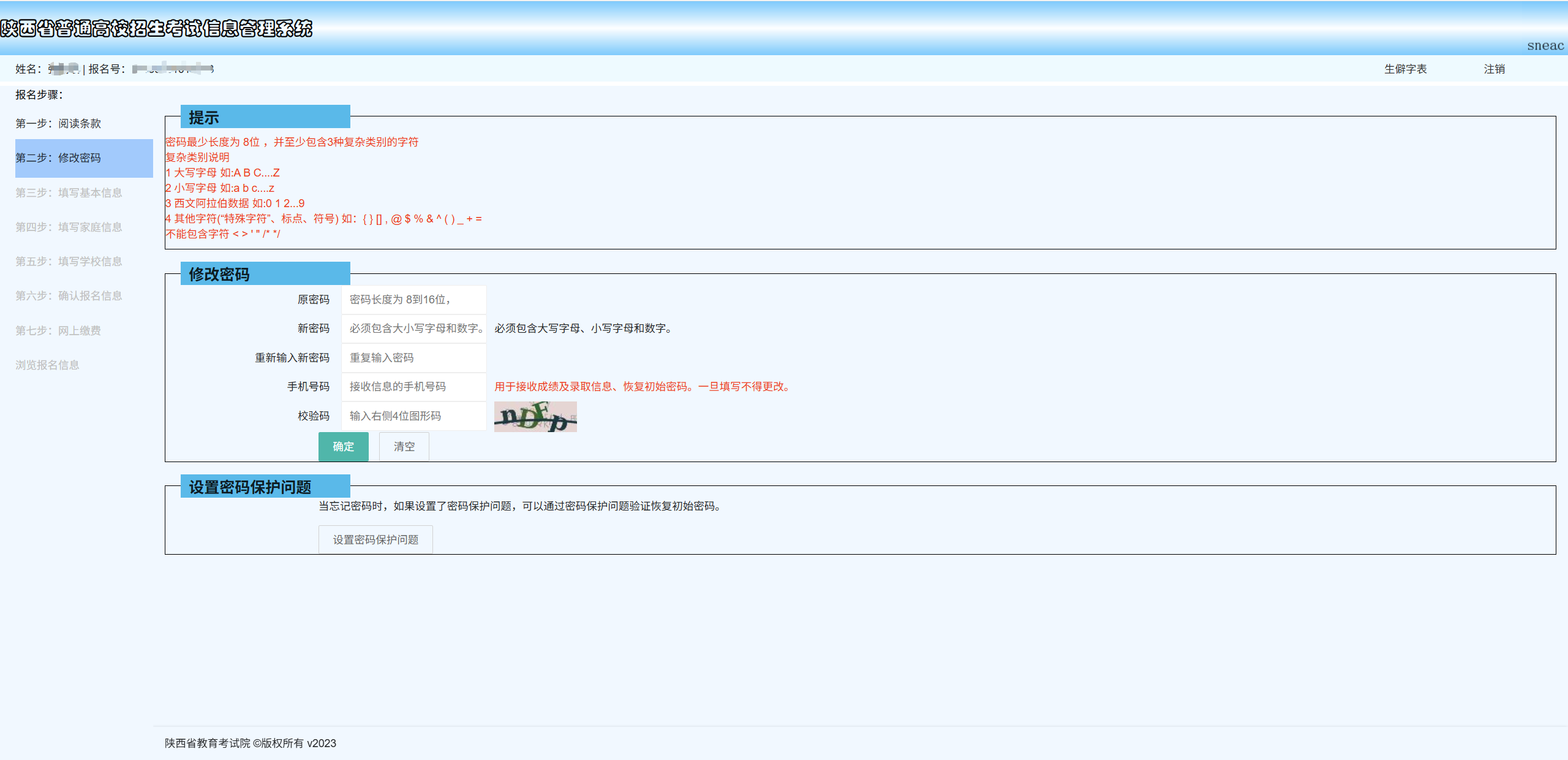
Task: Open 浏览报名信息 sidebar item
Action: (47, 365)
